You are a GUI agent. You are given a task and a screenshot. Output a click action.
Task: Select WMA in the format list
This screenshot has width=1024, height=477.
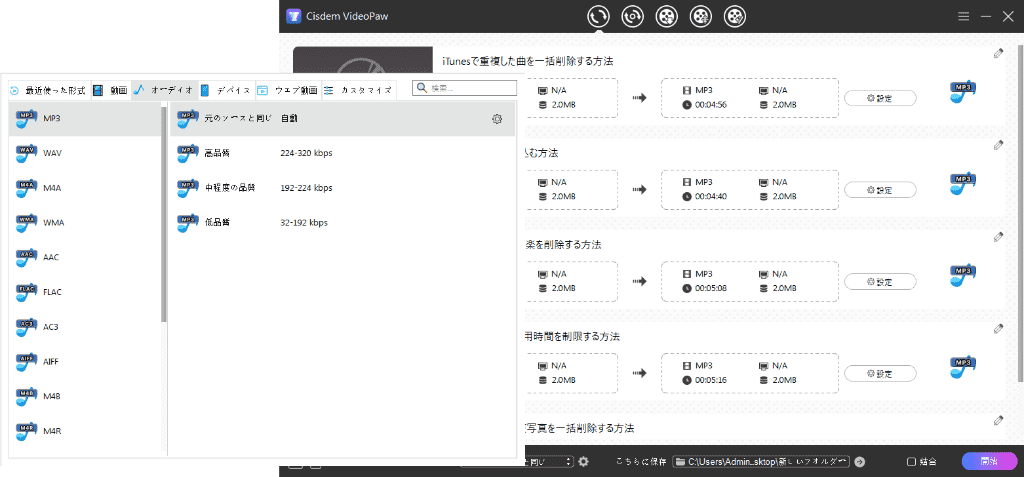(85, 222)
